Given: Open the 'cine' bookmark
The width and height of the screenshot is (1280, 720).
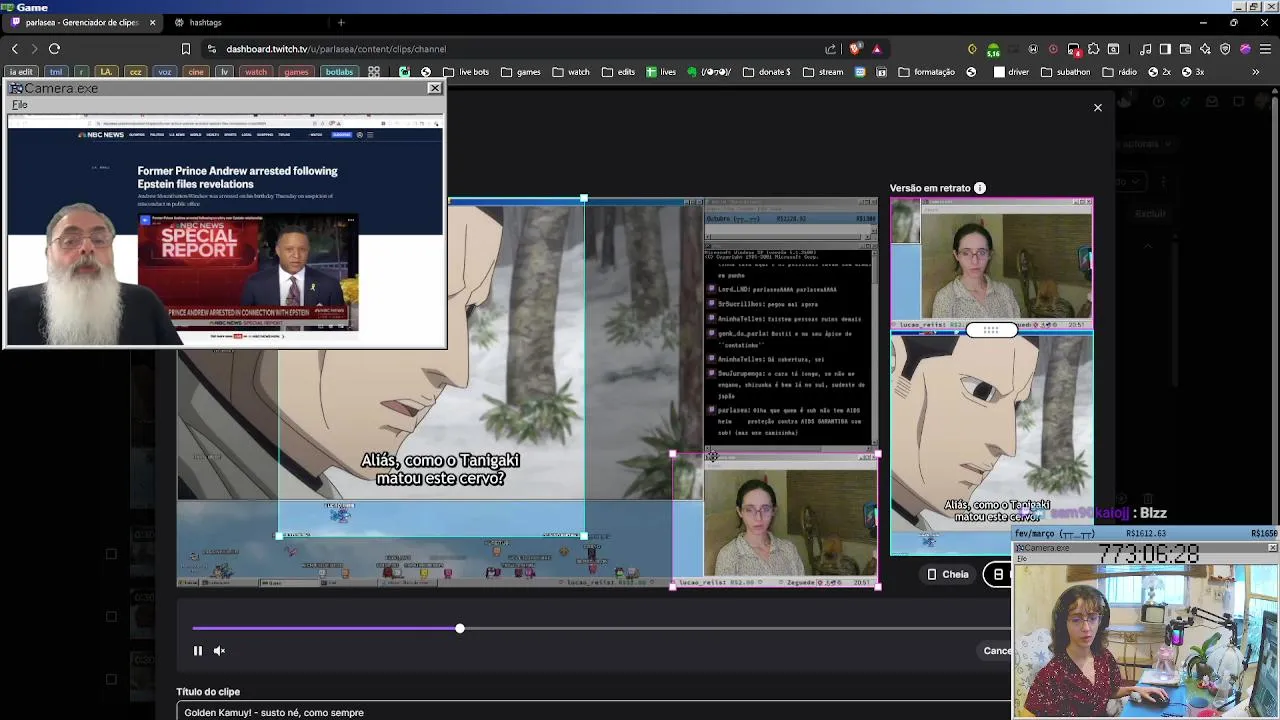Looking at the screenshot, I should coord(196,72).
